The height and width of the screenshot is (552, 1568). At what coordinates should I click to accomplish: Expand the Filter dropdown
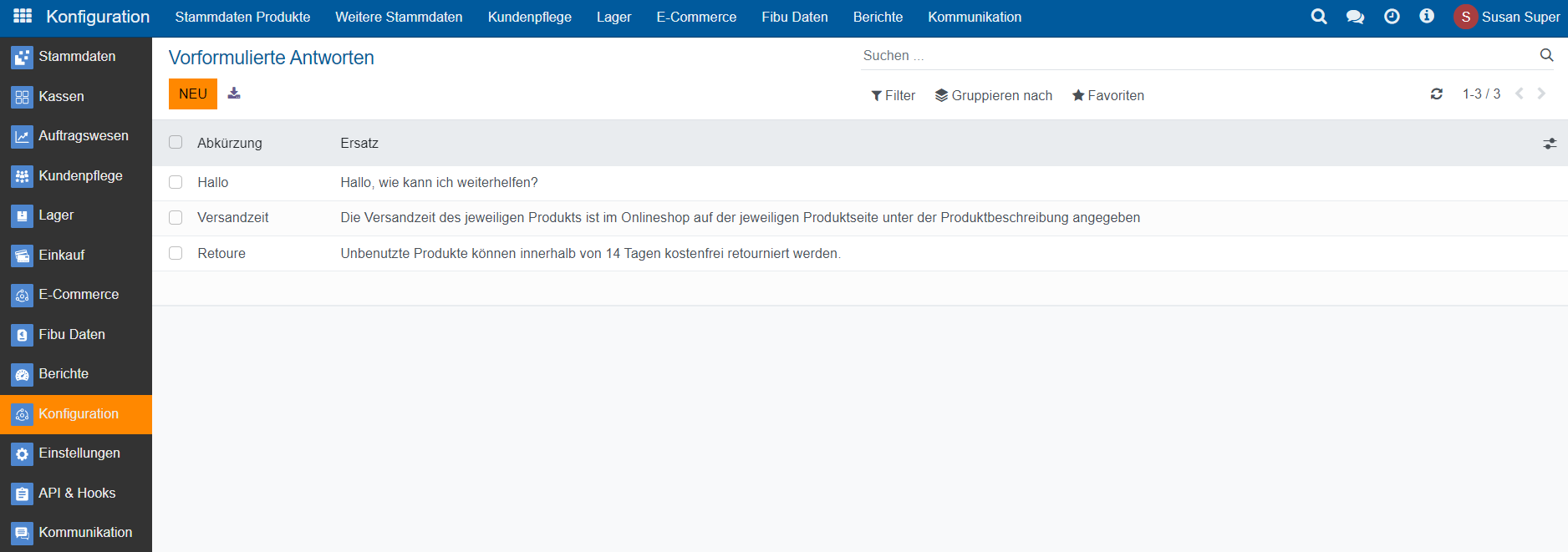pyautogui.click(x=893, y=95)
